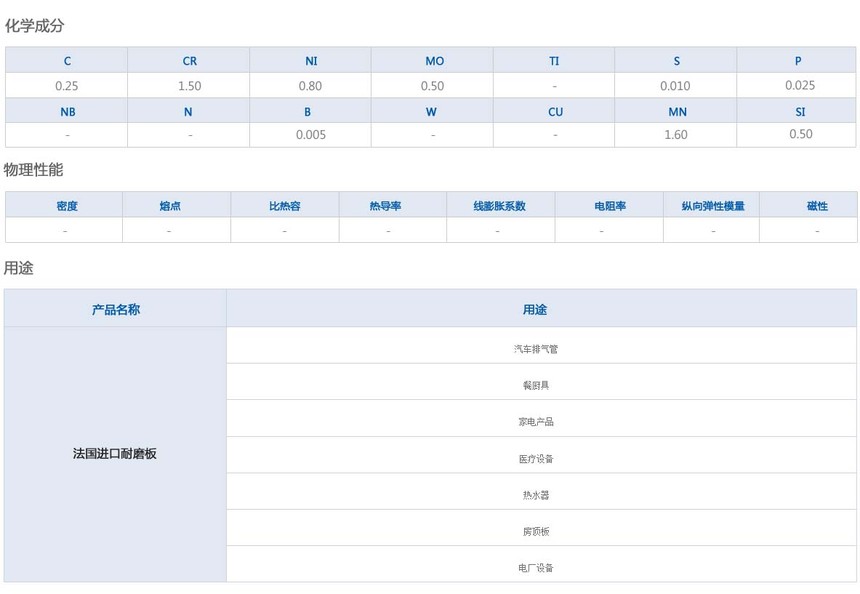This screenshot has height=594, width=860.
Task: Click the 化学成分 section heading
Action: [x=34, y=26]
